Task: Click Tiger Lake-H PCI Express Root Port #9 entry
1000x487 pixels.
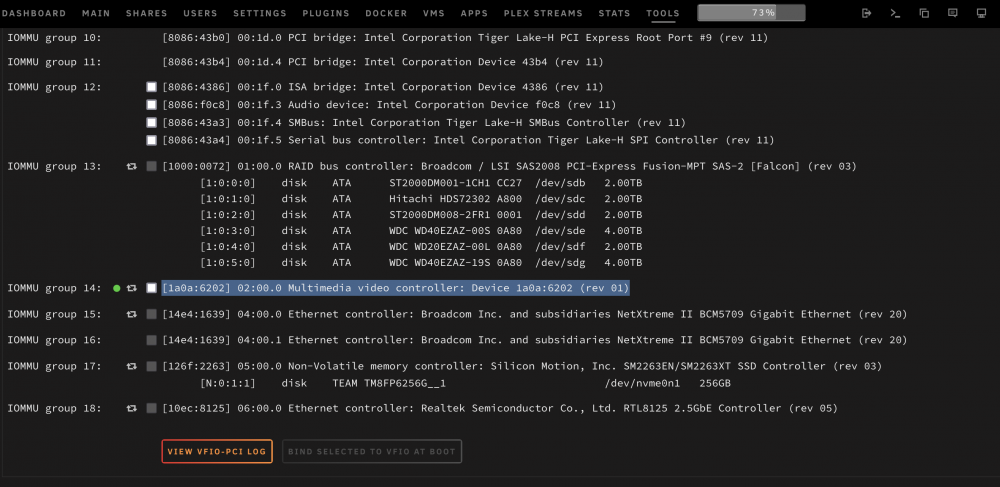Action: [x=465, y=38]
